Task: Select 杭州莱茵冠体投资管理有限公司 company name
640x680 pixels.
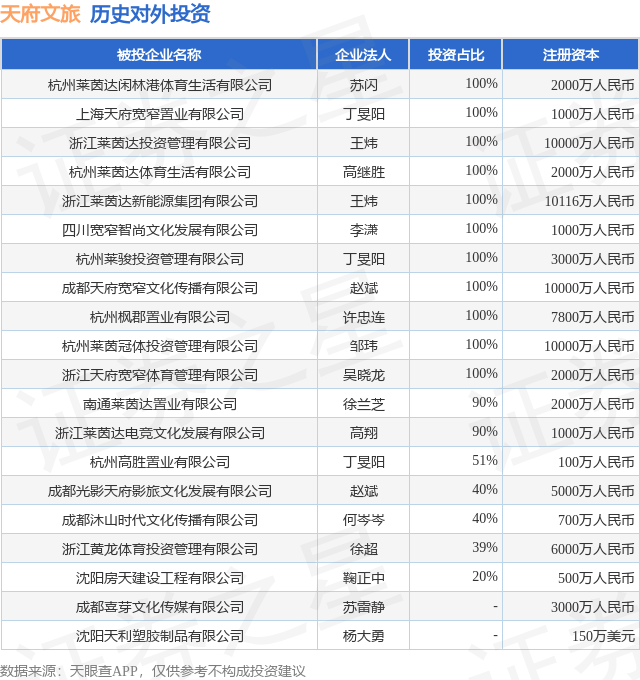Action: click(x=160, y=347)
